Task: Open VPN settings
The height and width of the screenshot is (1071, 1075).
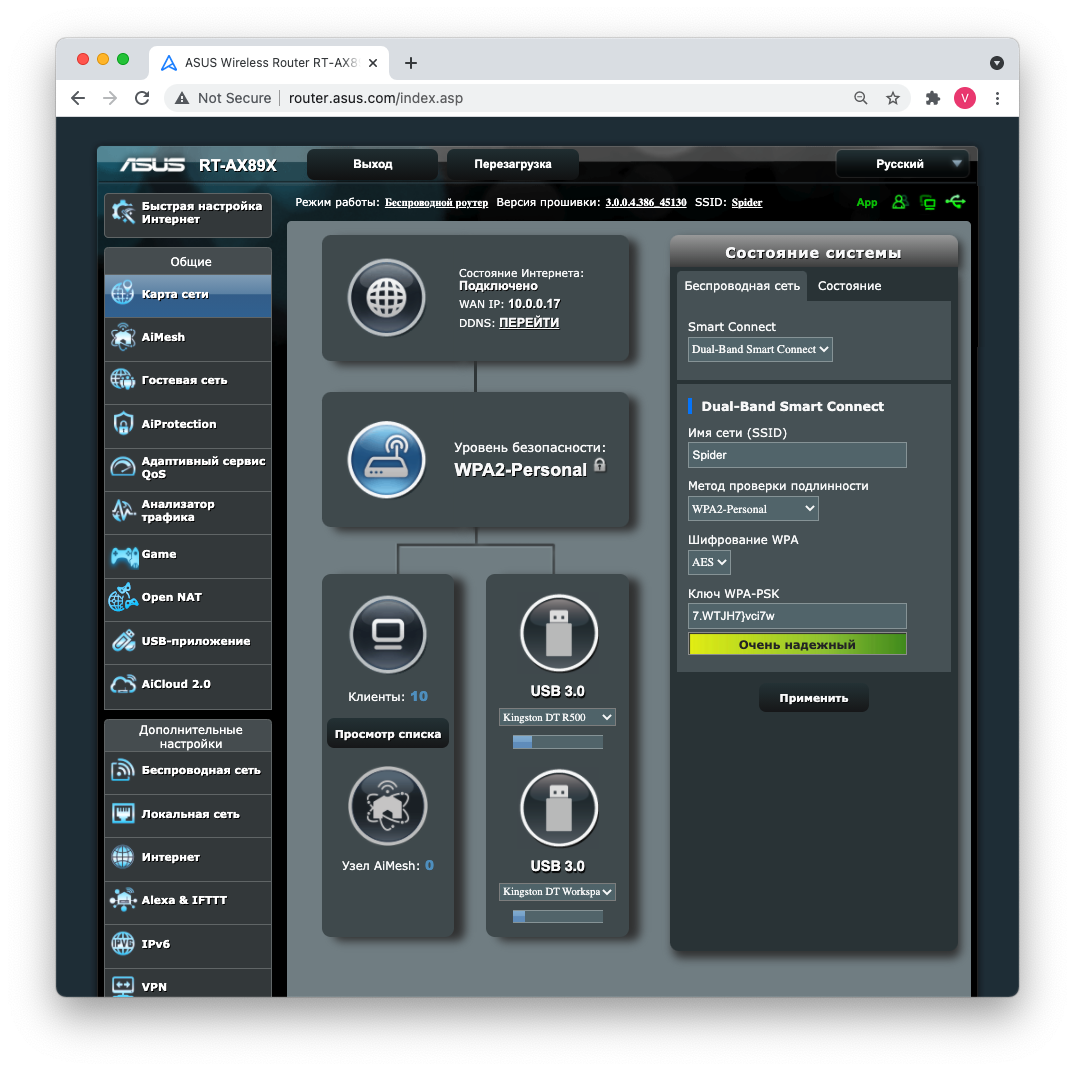Action: pyautogui.click(x=188, y=983)
